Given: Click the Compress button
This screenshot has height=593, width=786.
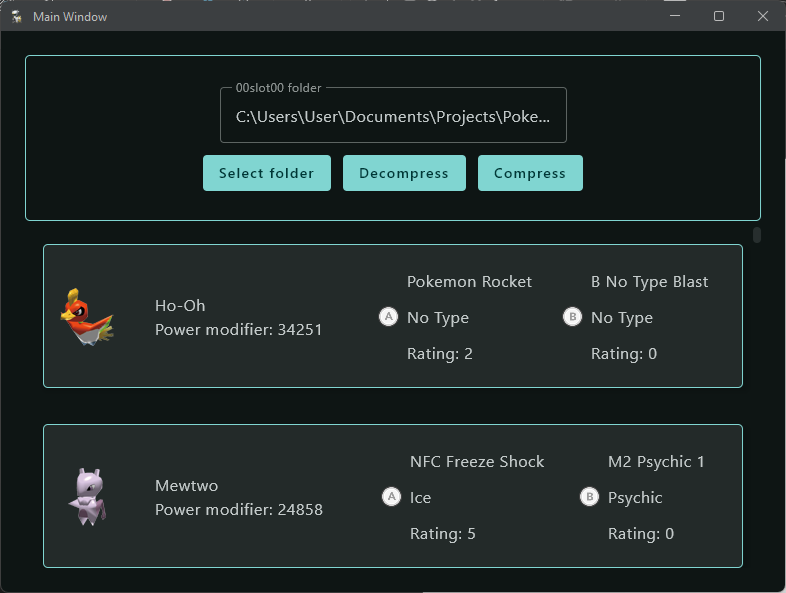Looking at the screenshot, I should pyautogui.click(x=530, y=173).
